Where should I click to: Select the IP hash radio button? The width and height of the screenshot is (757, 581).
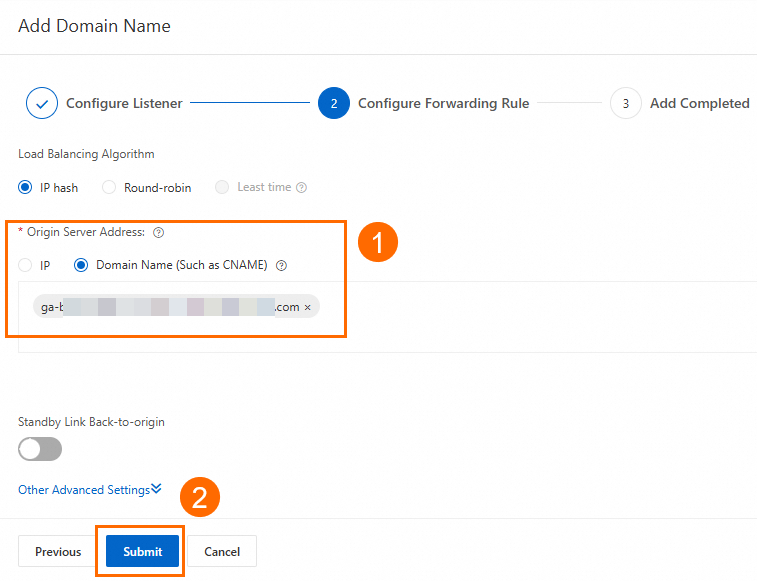point(26,187)
